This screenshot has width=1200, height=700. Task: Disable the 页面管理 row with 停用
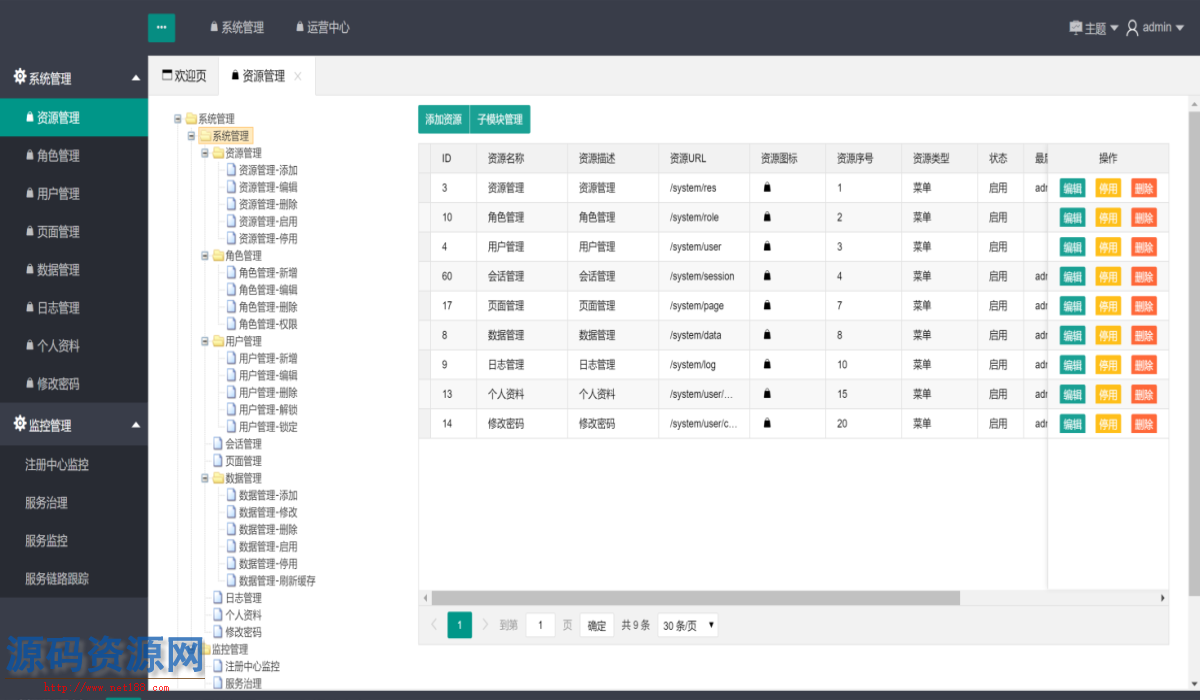1108,306
